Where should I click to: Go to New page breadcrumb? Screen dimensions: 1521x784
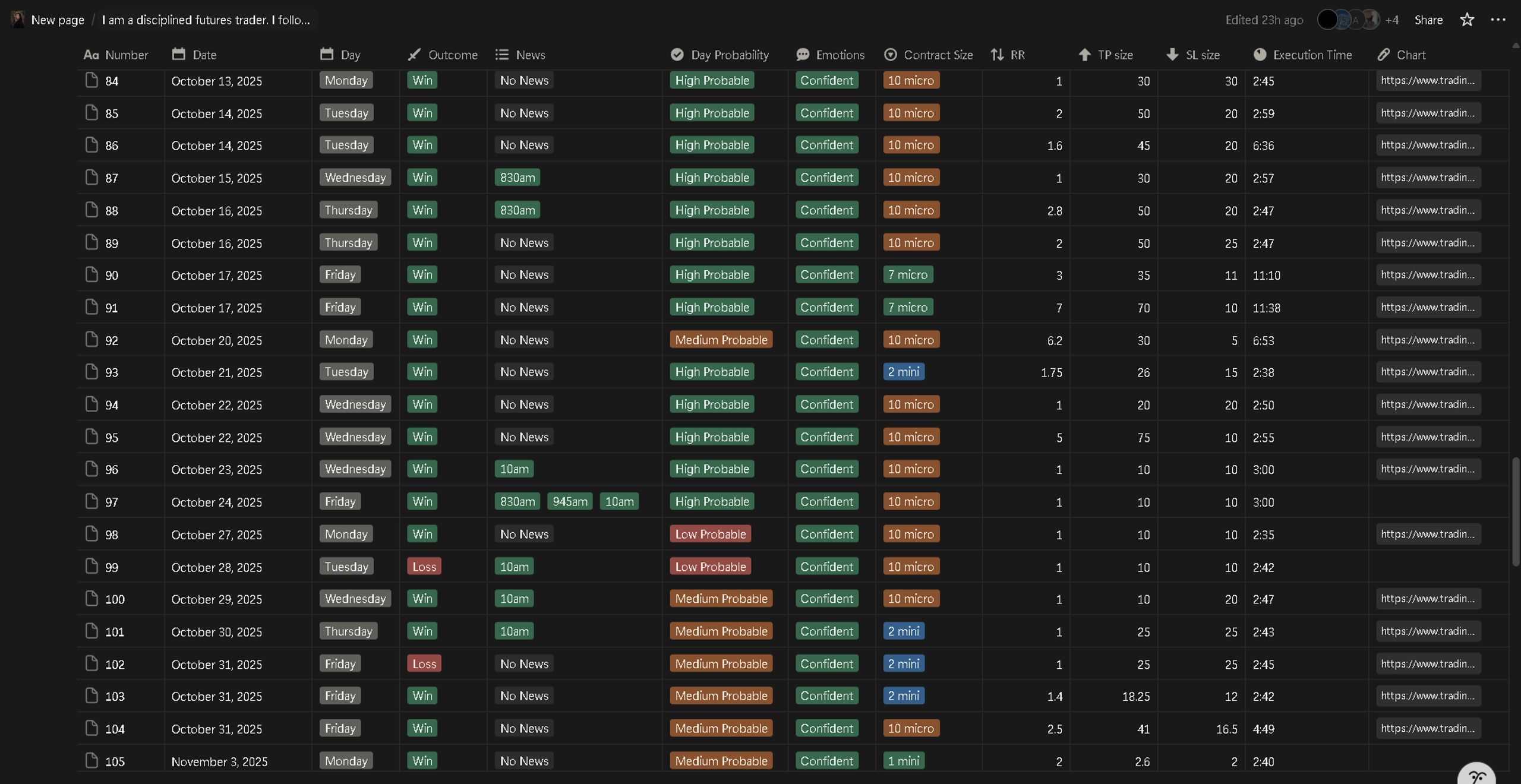pyautogui.click(x=58, y=20)
